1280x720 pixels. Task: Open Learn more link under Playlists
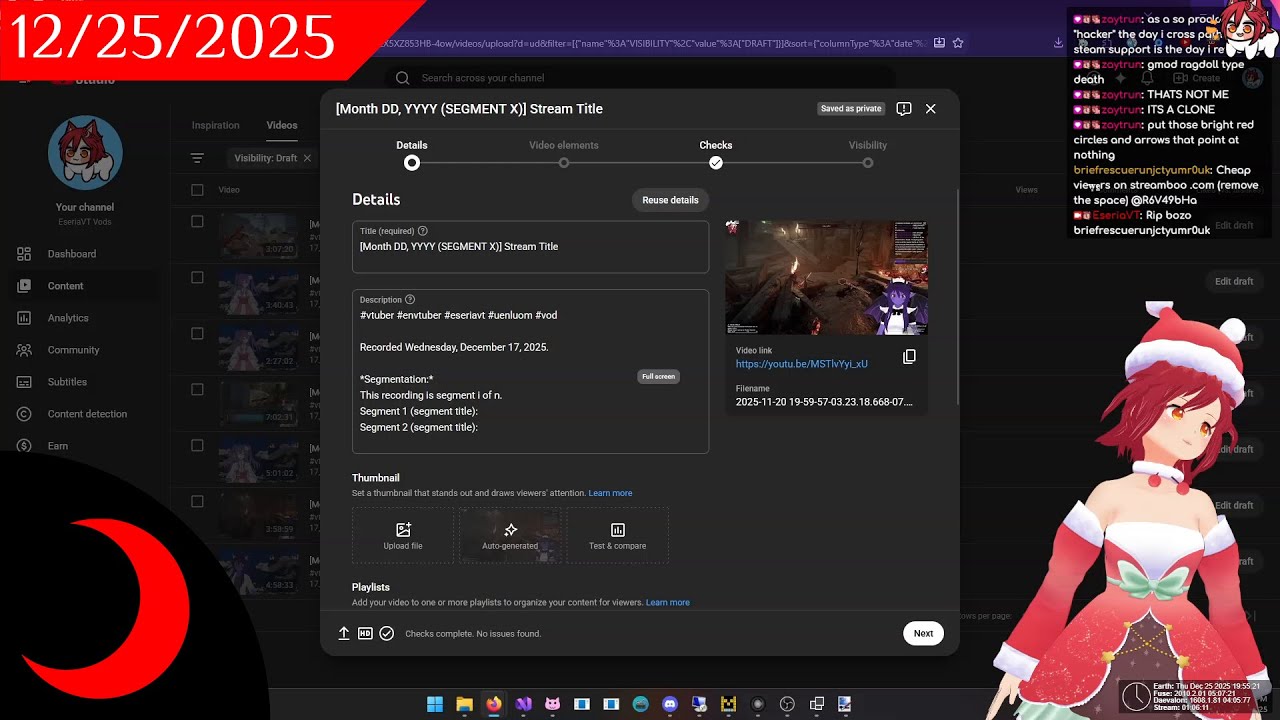tap(668, 603)
